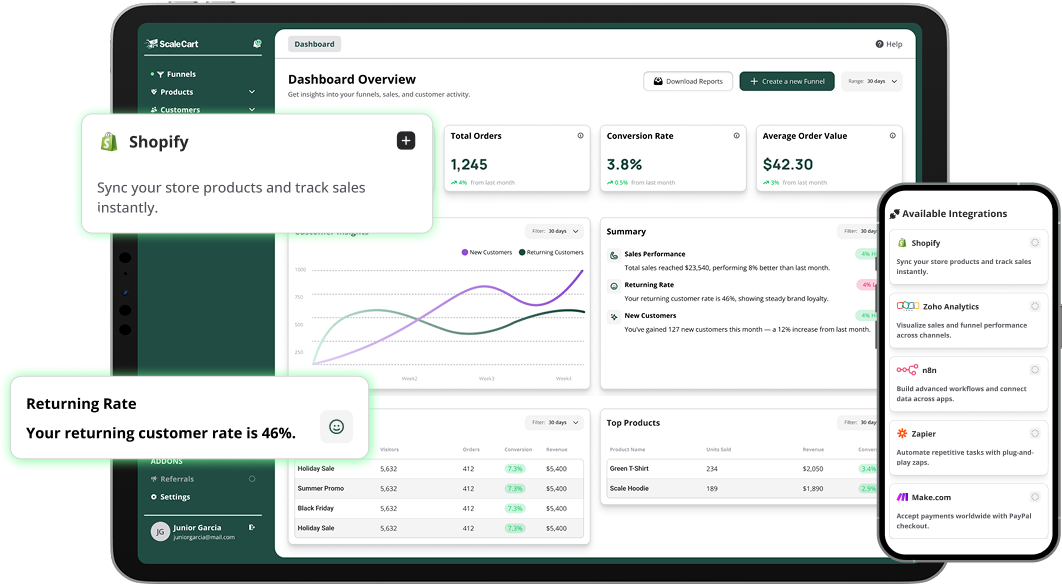
Task: Click the smiley icon beside Returning Rate
Action: point(337,427)
